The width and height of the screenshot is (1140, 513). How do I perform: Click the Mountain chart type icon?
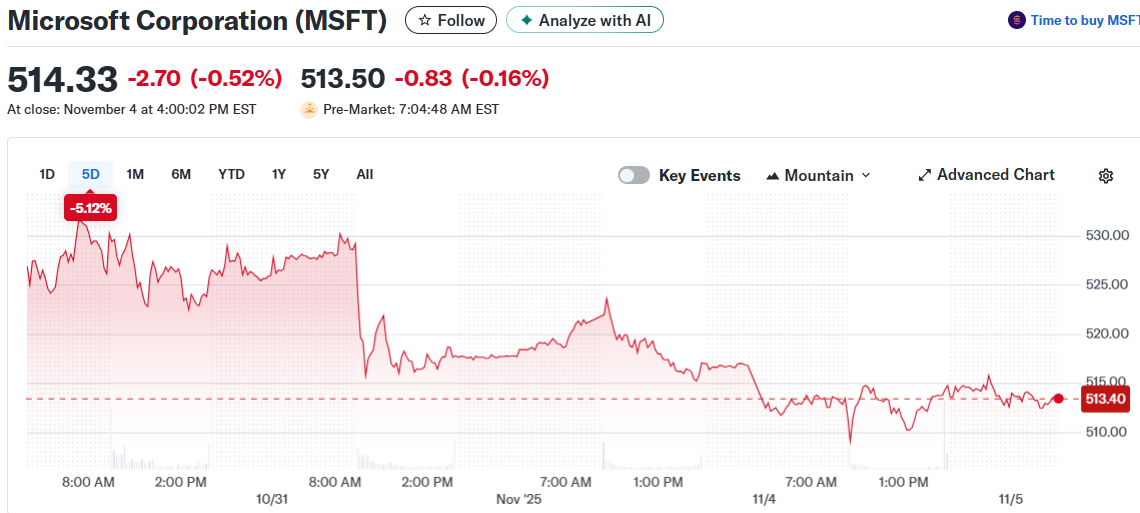[773, 176]
